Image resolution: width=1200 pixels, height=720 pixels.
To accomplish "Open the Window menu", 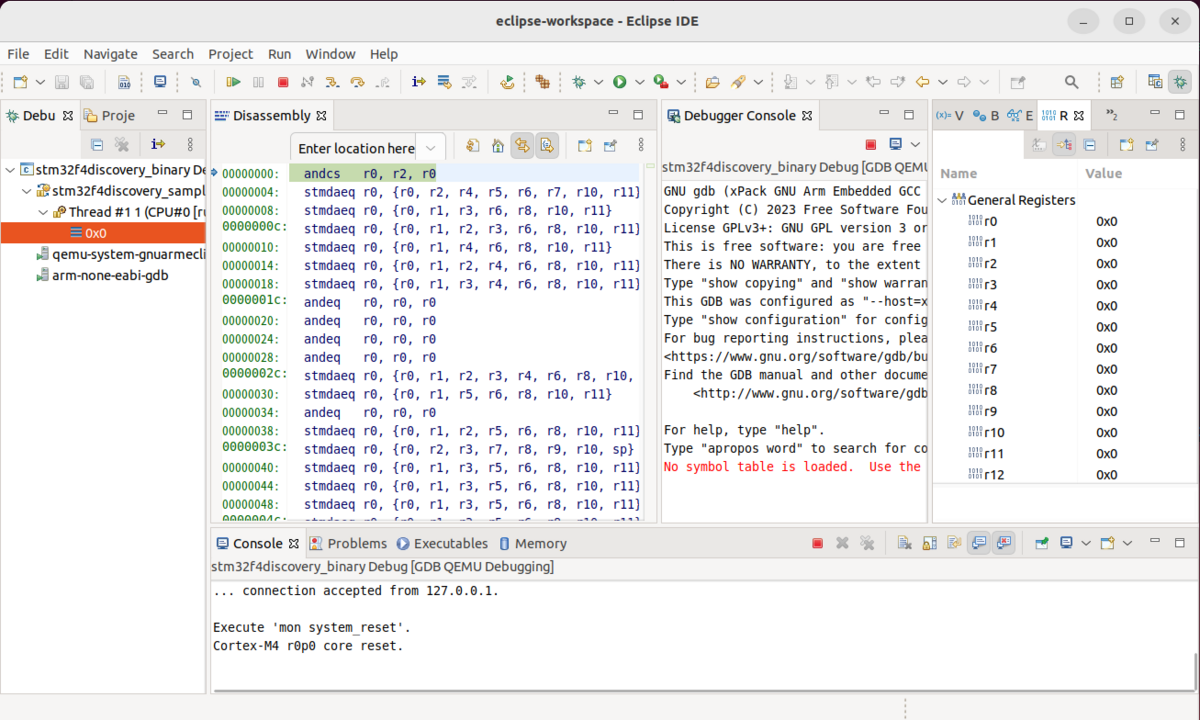I will tap(330, 54).
